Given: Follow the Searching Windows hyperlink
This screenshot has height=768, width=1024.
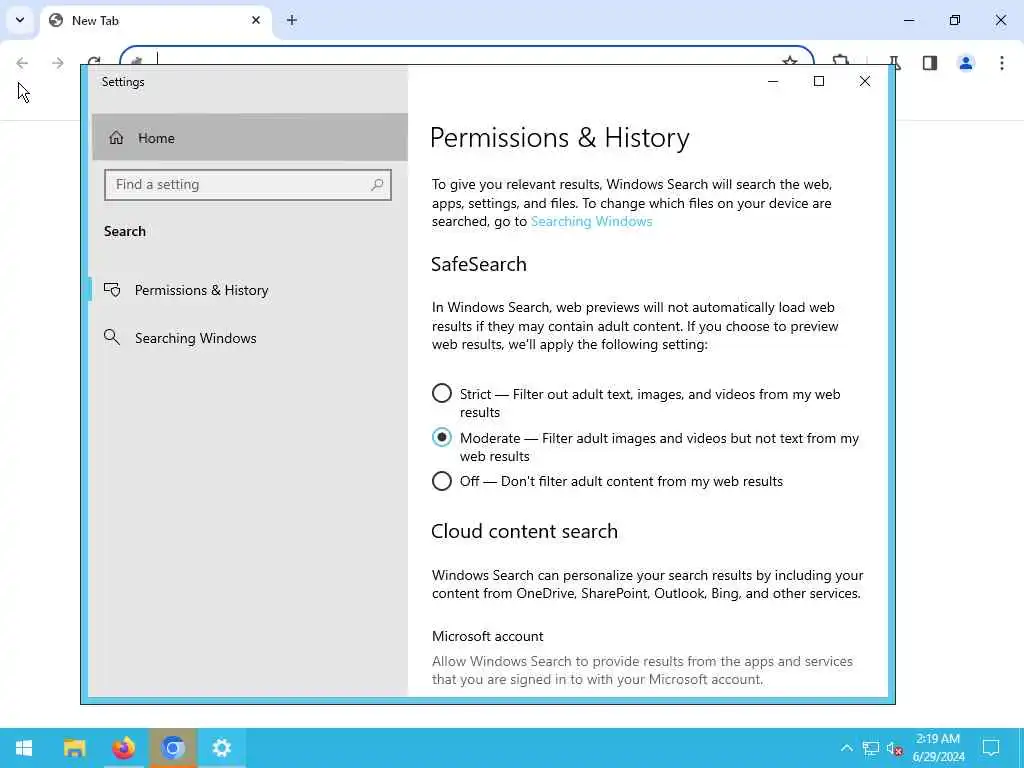Looking at the screenshot, I should 591,221.
